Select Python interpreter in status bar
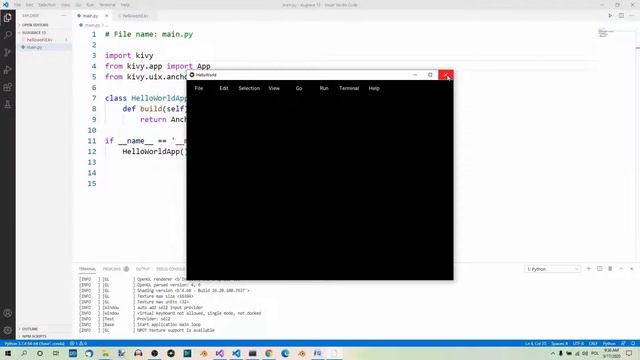The image size is (640, 360). [x=34, y=344]
